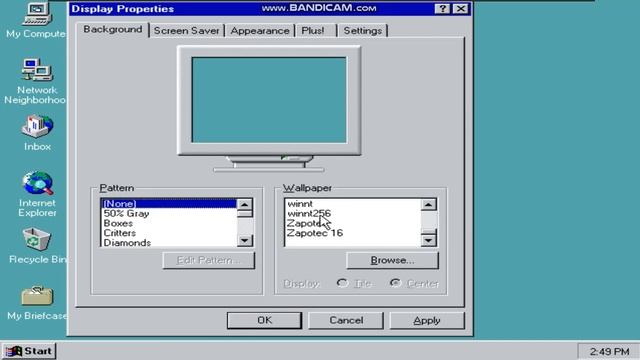This screenshot has height=360, width=640.
Task: Click the taskbar clock showing 2:49 PM
Action: (609, 351)
